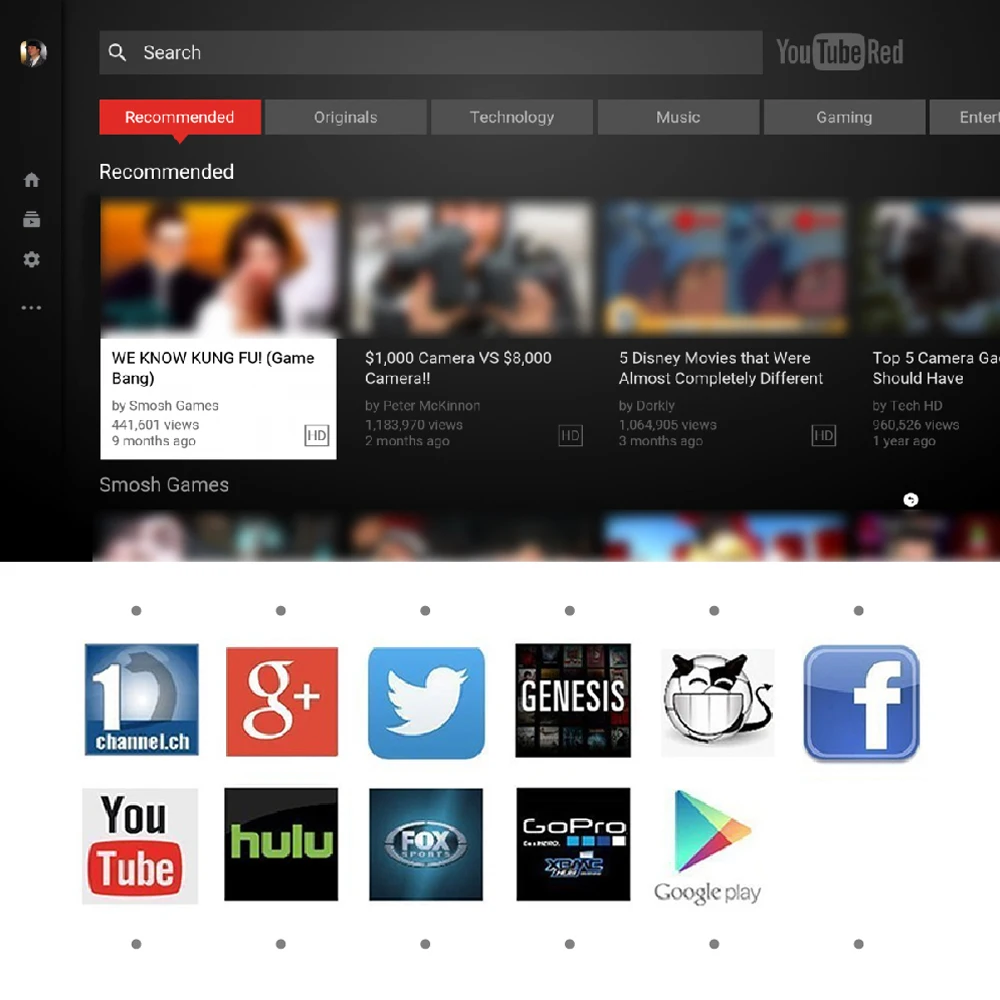Launch the Fox Sports app

click(426, 844)
